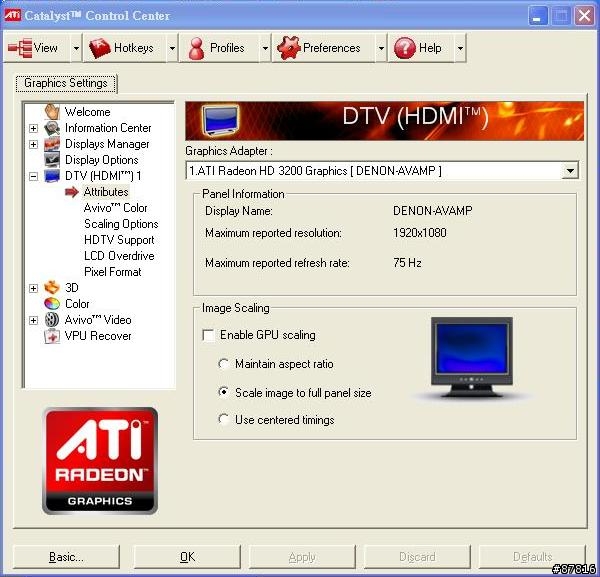
Task: Click the Hotkeys toolbar label
Action: pyautogui.click(x=134, y=48)
